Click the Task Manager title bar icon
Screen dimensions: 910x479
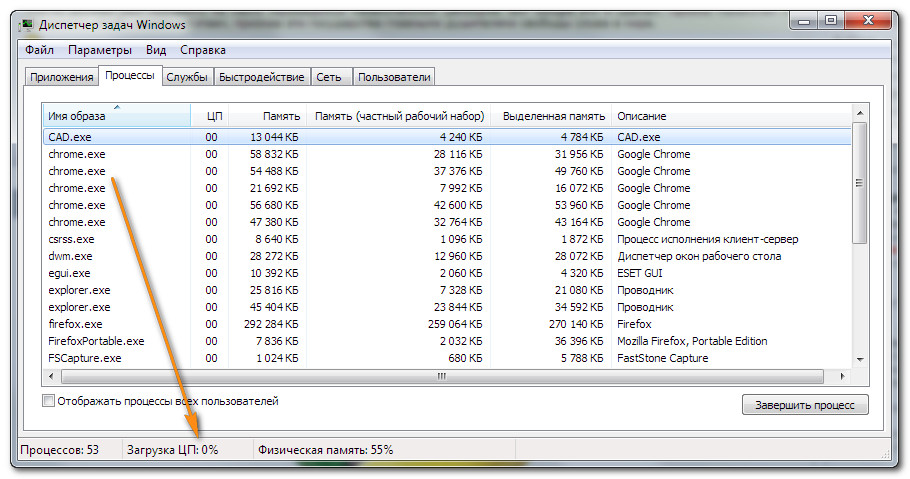coord(26,25)
